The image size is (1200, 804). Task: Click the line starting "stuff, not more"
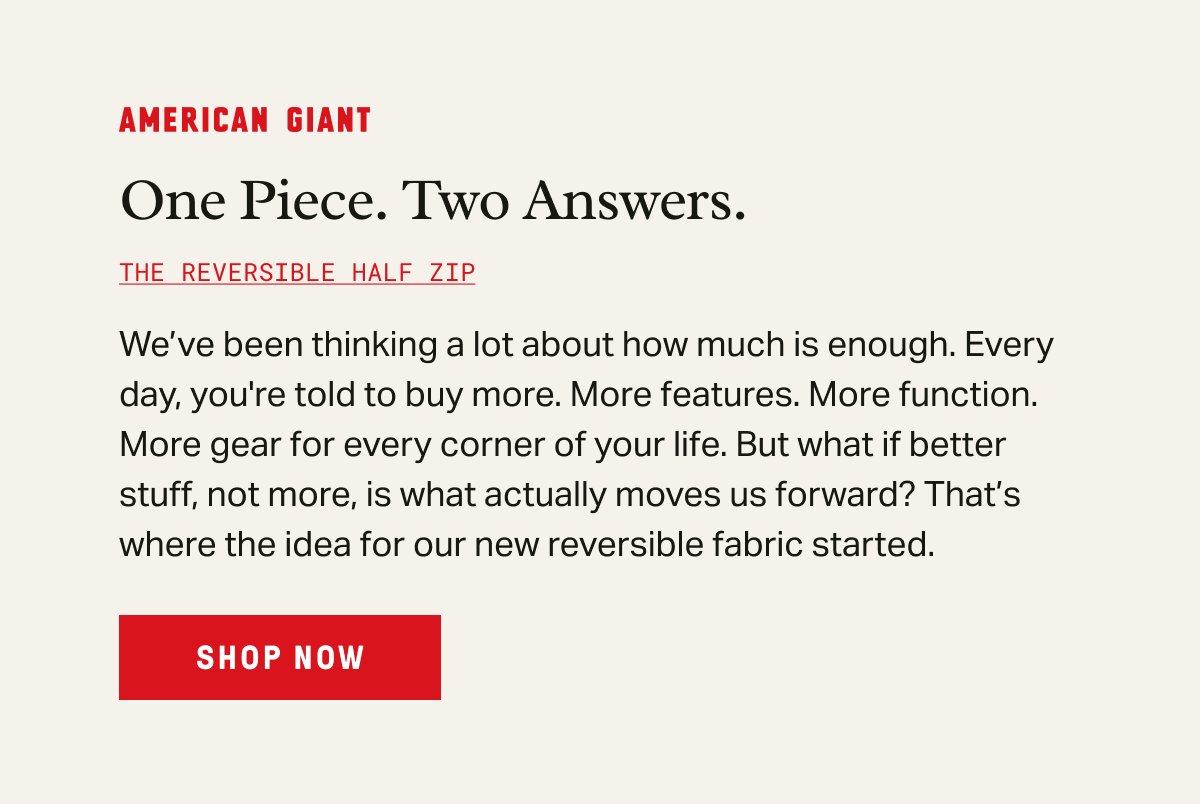pyautogui.click(x=569, y=495)
